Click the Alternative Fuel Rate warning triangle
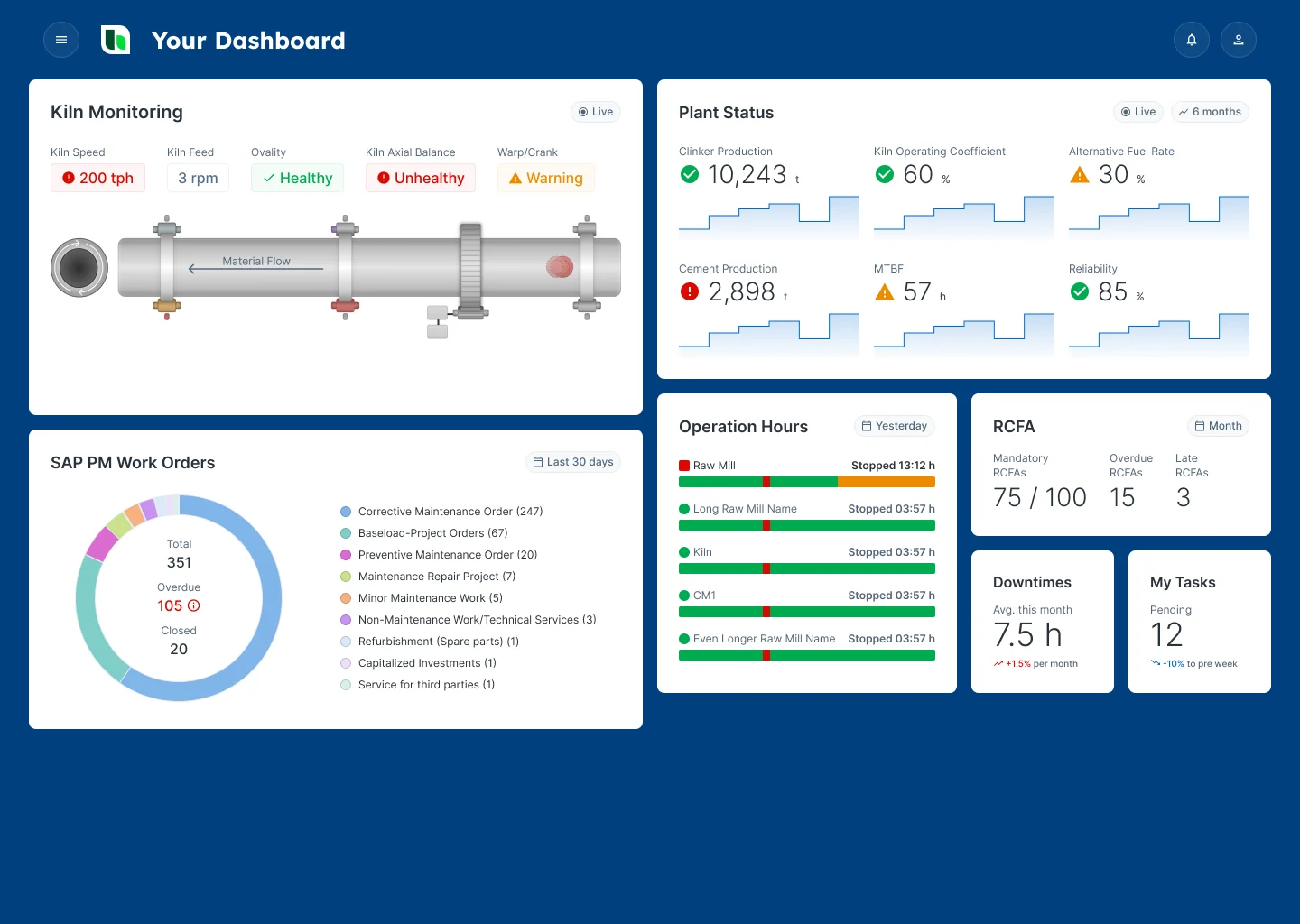This screenshot has width=1300, height=924. (x=1080, y=174)
